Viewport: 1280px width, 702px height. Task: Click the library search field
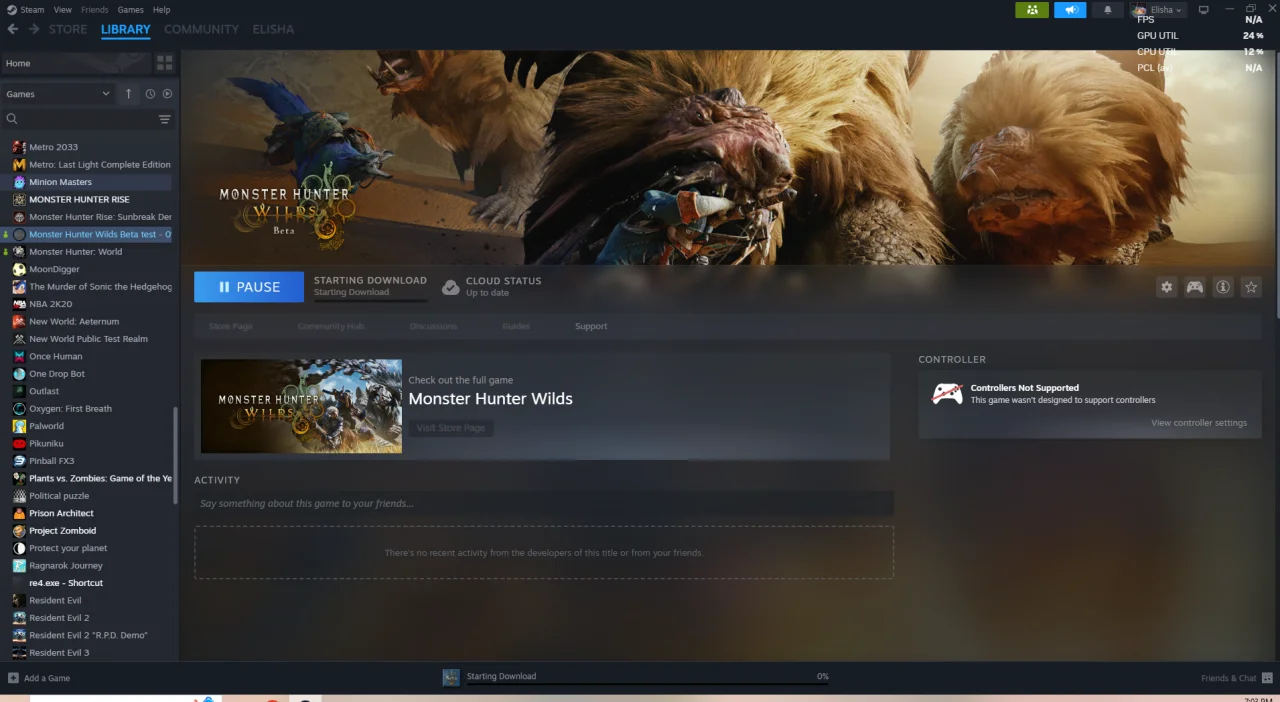click(x=80, y=119)
